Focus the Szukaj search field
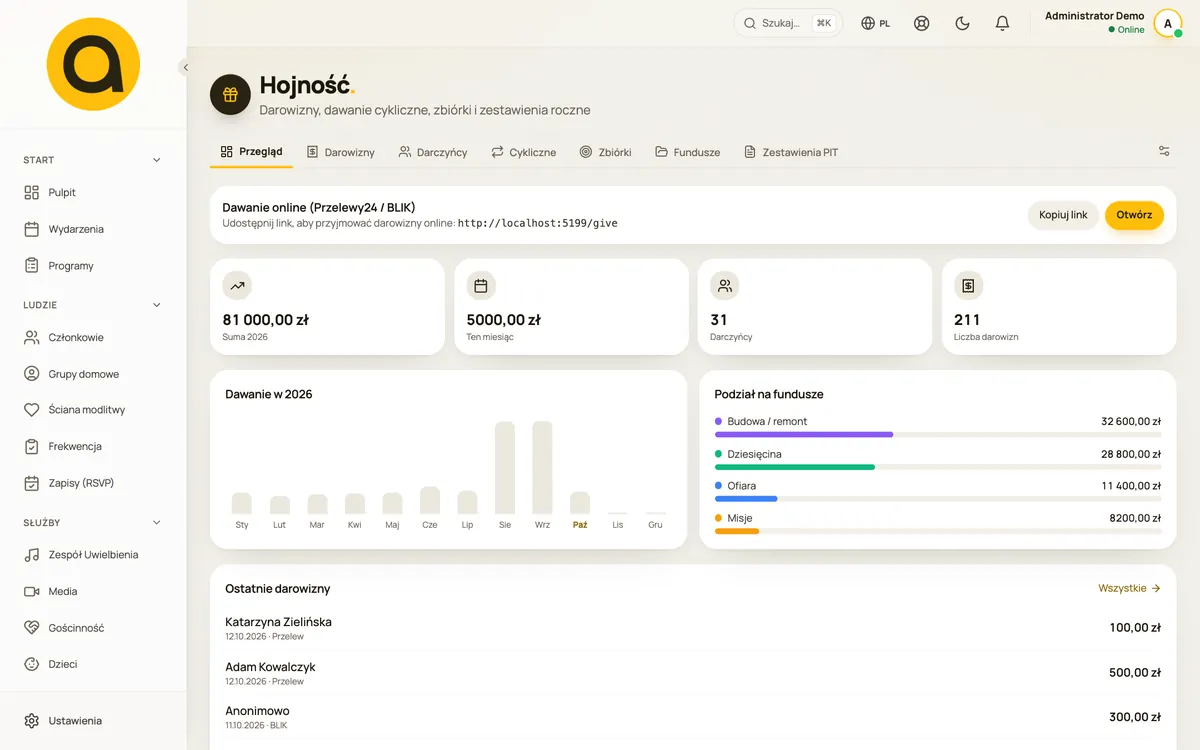This screenshot has height=750, width=1200. [788, 23]
